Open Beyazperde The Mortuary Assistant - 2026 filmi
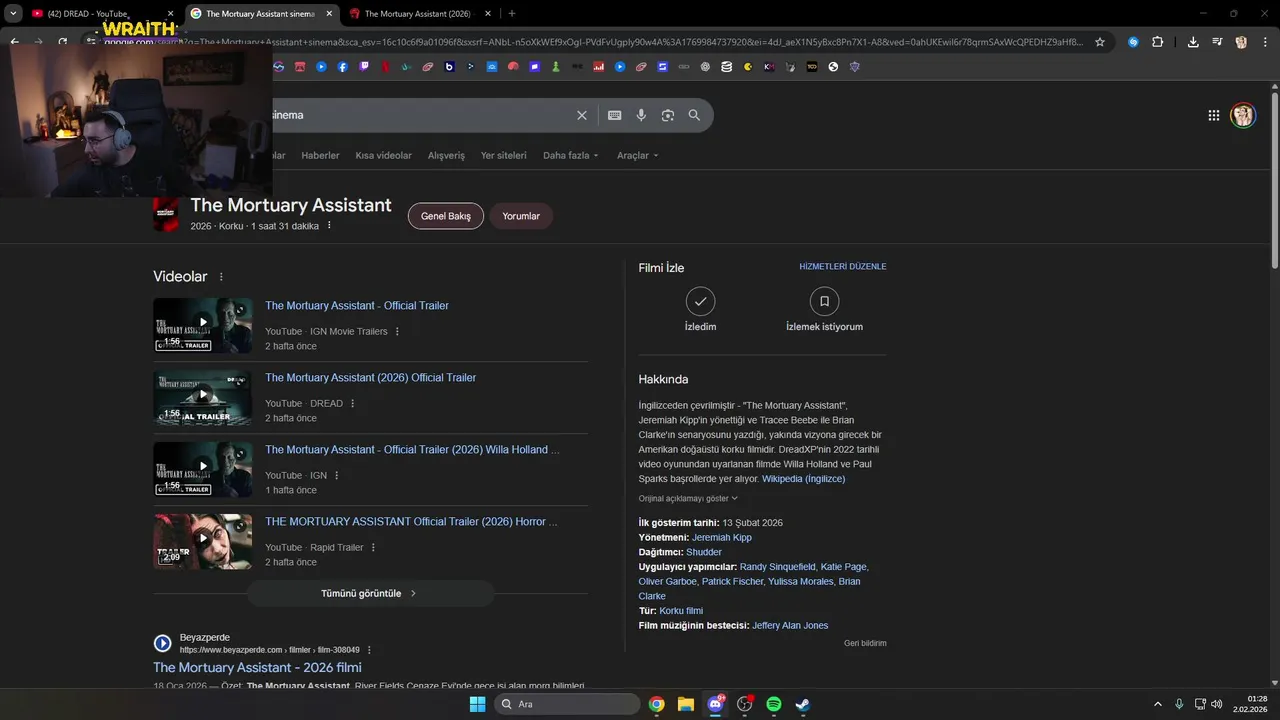 click(257, 667)
